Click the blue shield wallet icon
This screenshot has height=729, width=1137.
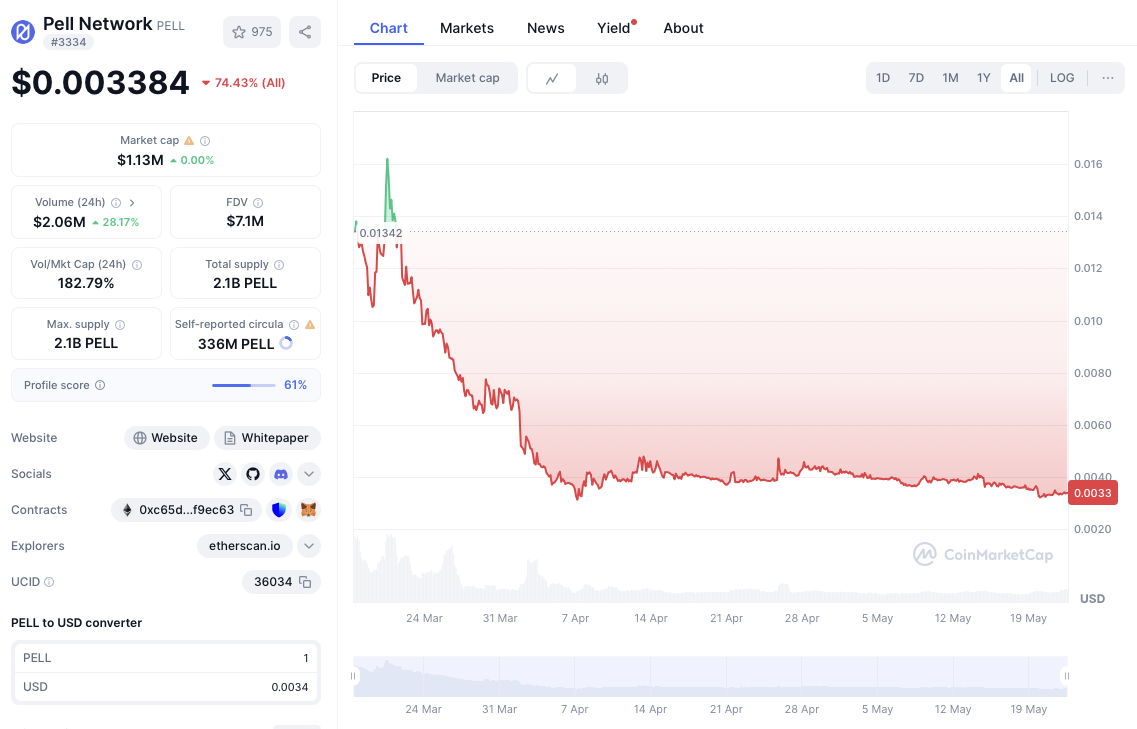pyautogui.click(x=278, y=510)
